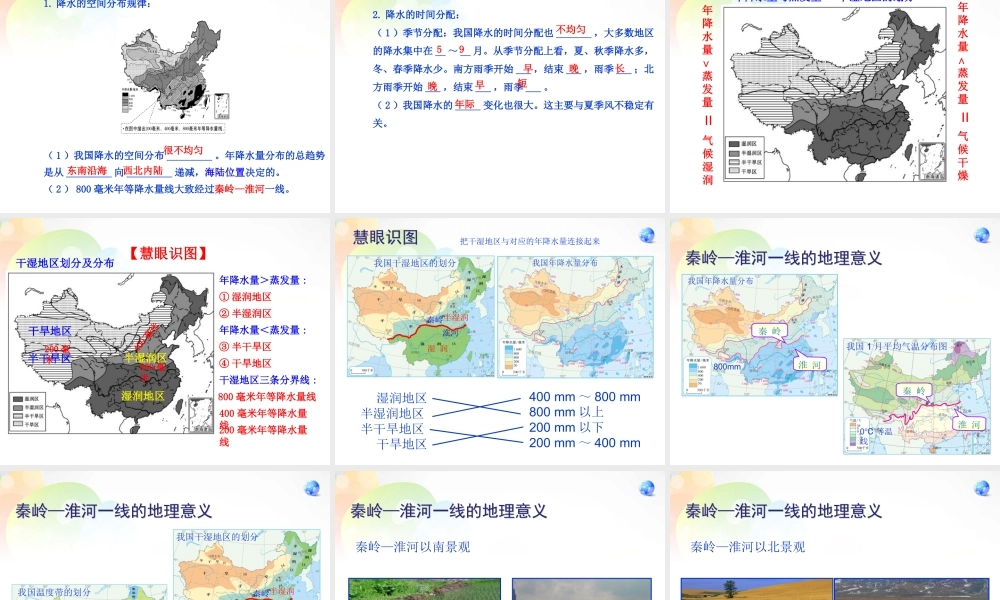Click the value 200 mm ~ 400 mm
The width and height of the screenshot is (1000, 600).
[x=585, y=443]
